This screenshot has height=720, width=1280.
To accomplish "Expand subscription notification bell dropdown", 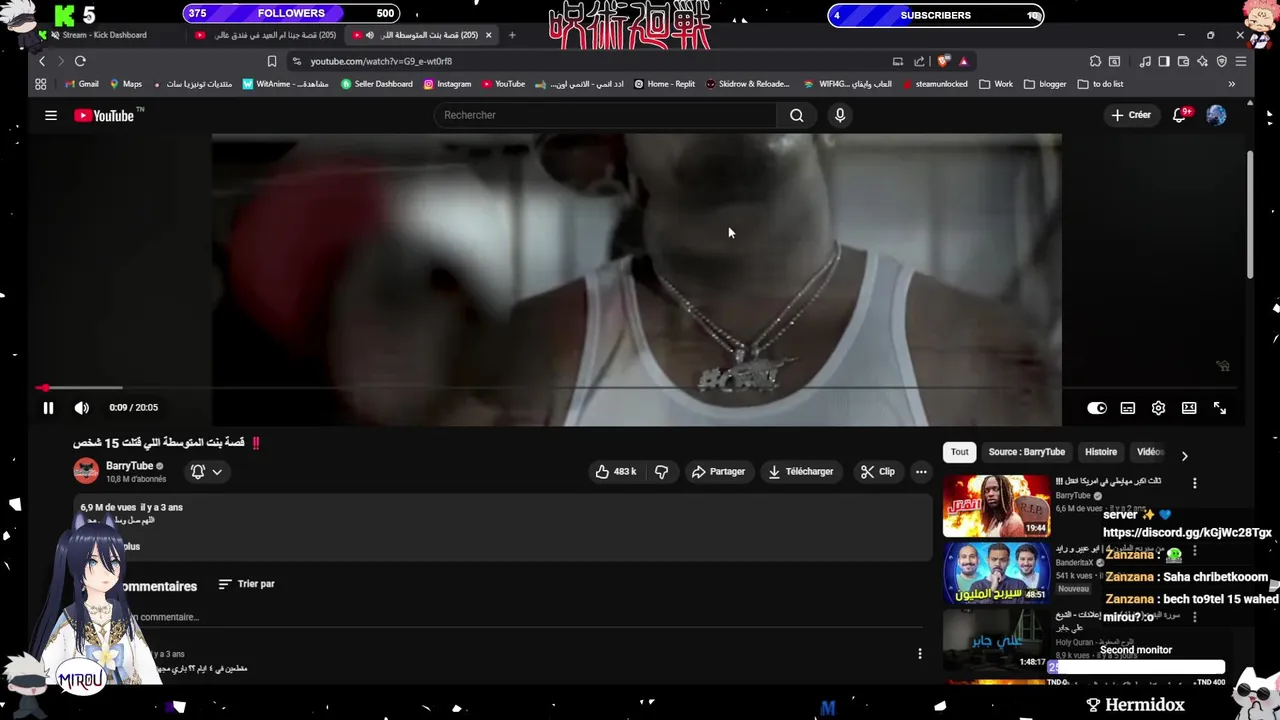I will pyautogui.click(x=206, y=472).
